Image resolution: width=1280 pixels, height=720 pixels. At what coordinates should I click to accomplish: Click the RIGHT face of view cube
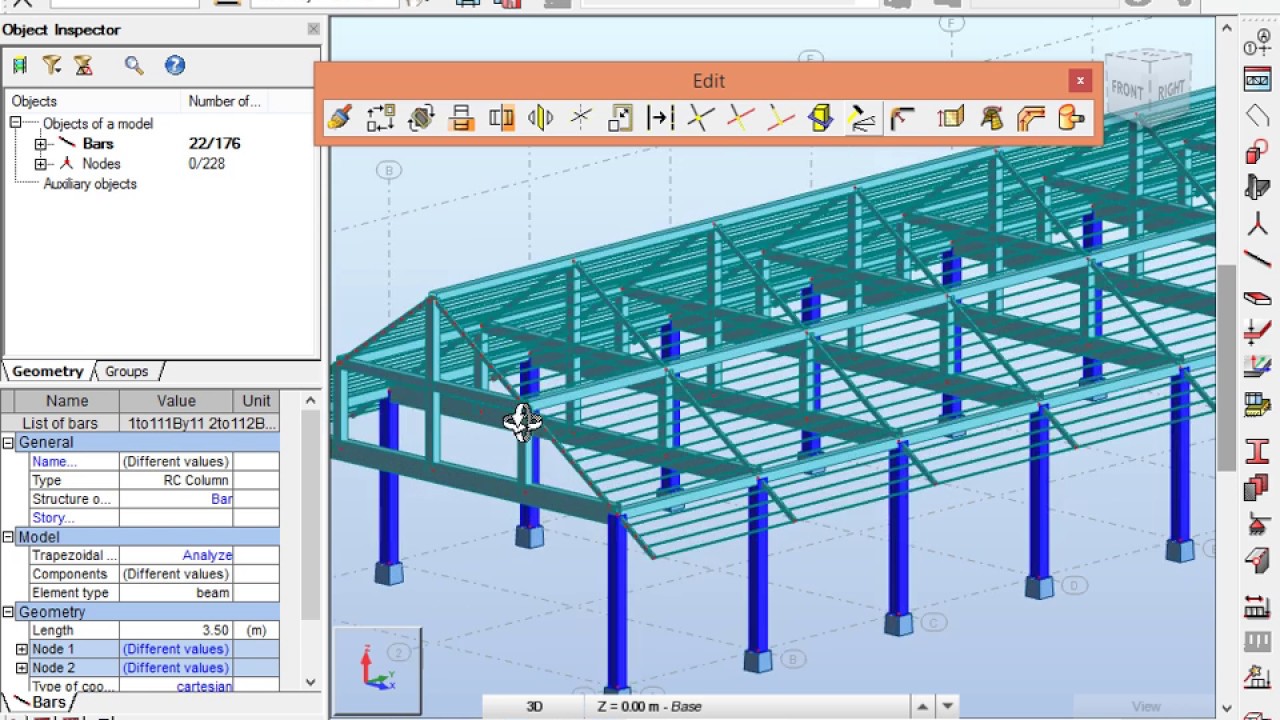pyautogui.click(x=1171, y=90)
